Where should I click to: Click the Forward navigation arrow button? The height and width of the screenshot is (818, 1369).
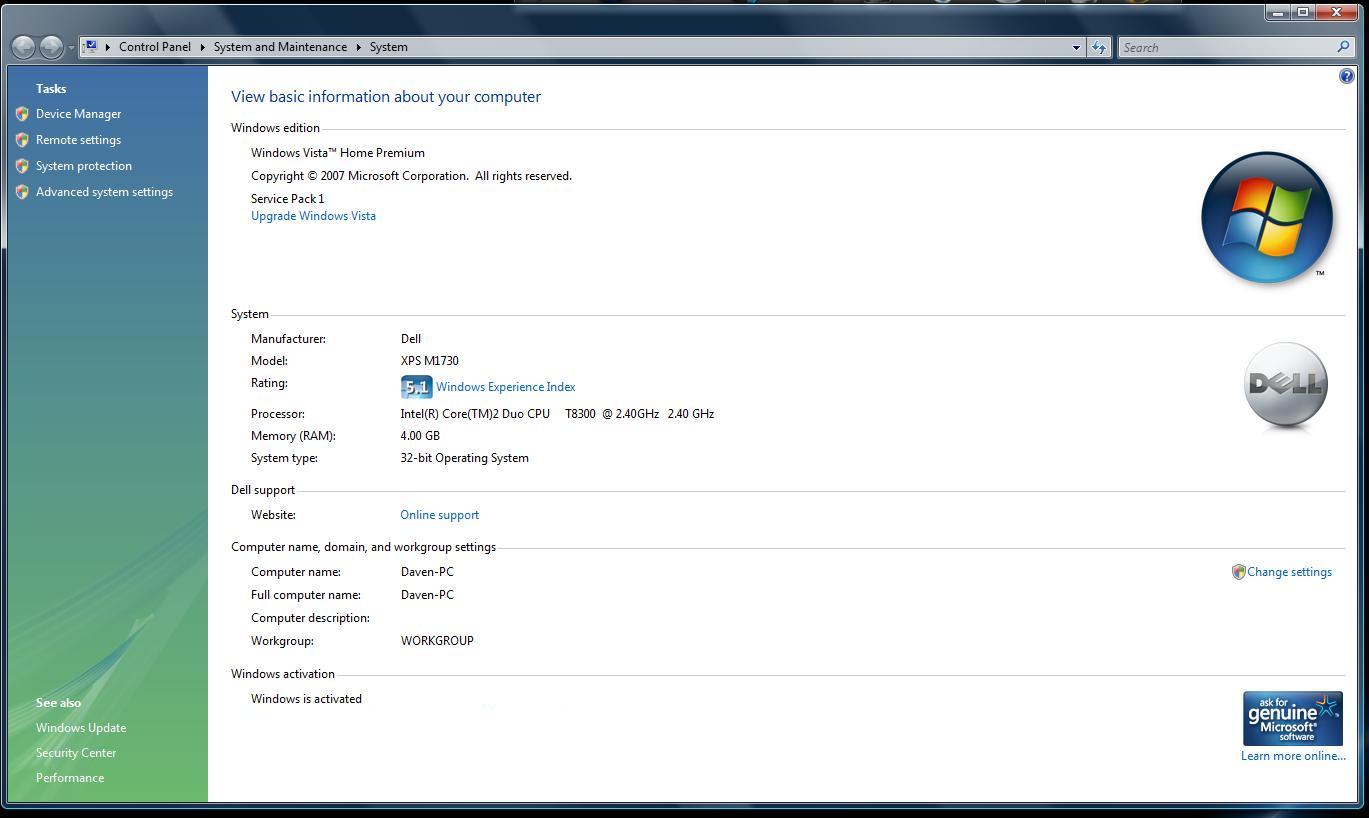tap(51, 47)
